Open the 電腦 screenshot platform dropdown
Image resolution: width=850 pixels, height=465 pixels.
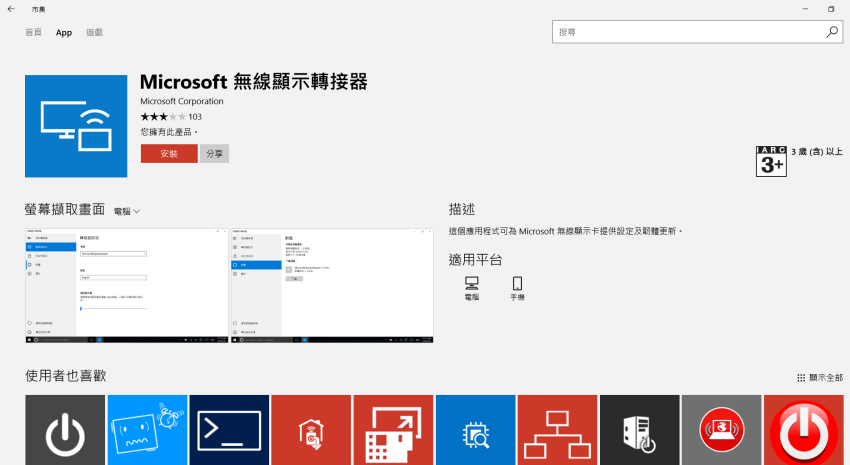tap(127, 211)
